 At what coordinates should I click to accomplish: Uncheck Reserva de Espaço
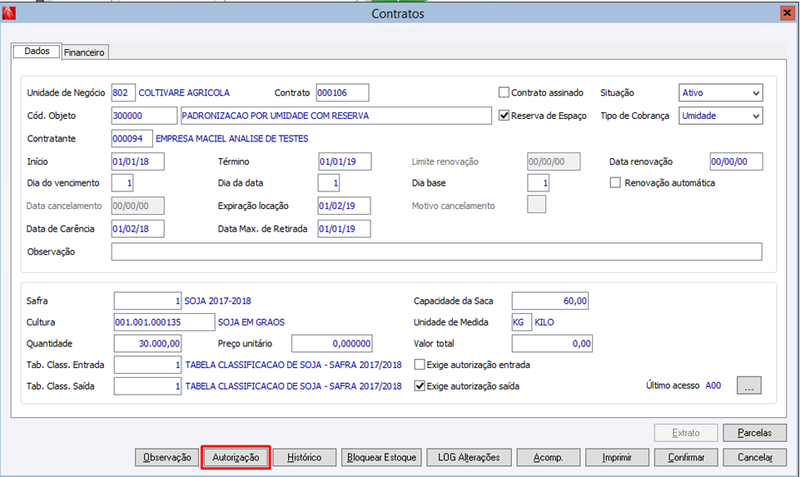click(x=504, y=115)
